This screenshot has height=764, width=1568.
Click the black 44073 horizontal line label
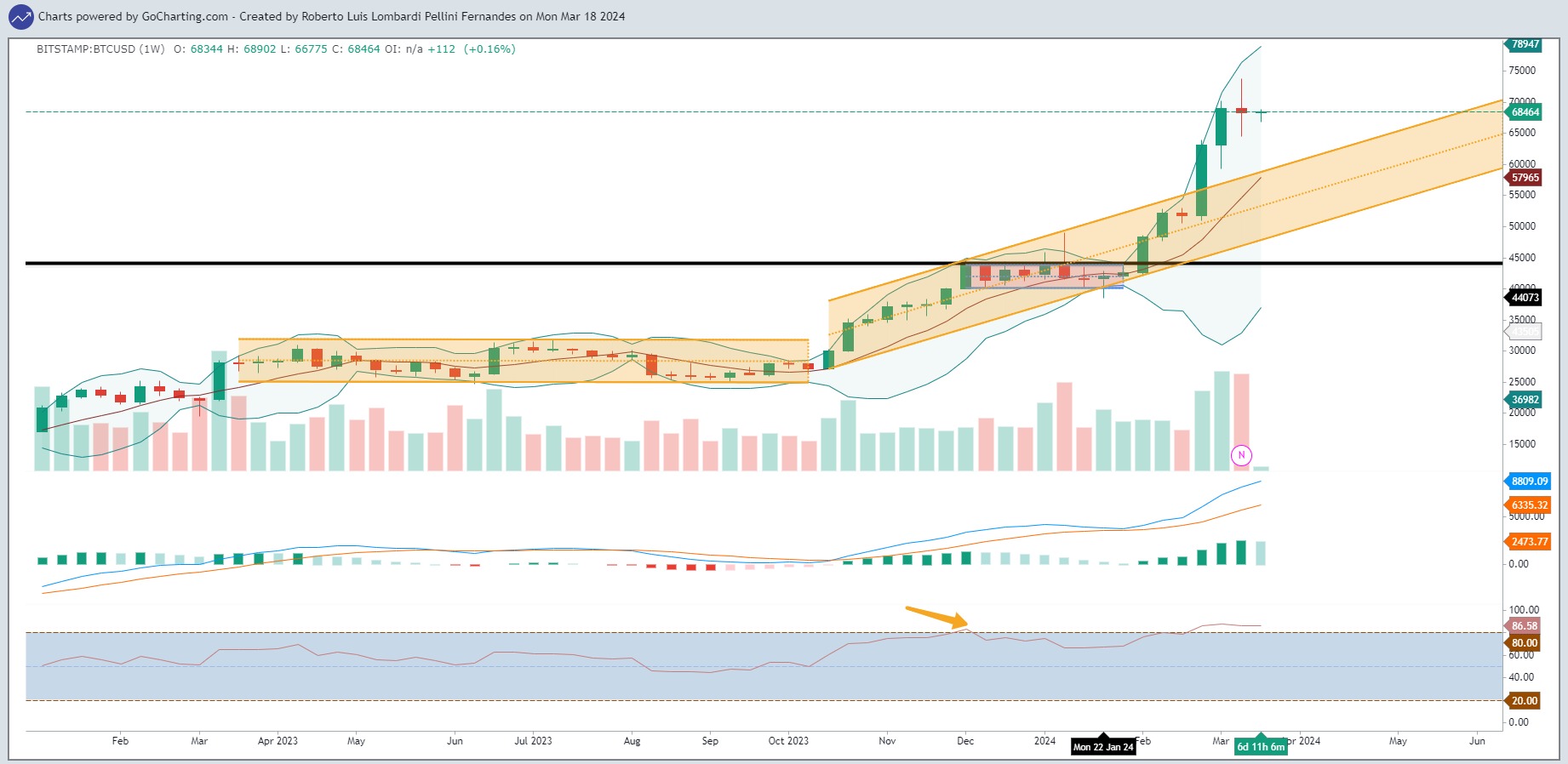tap(1524, 298)
